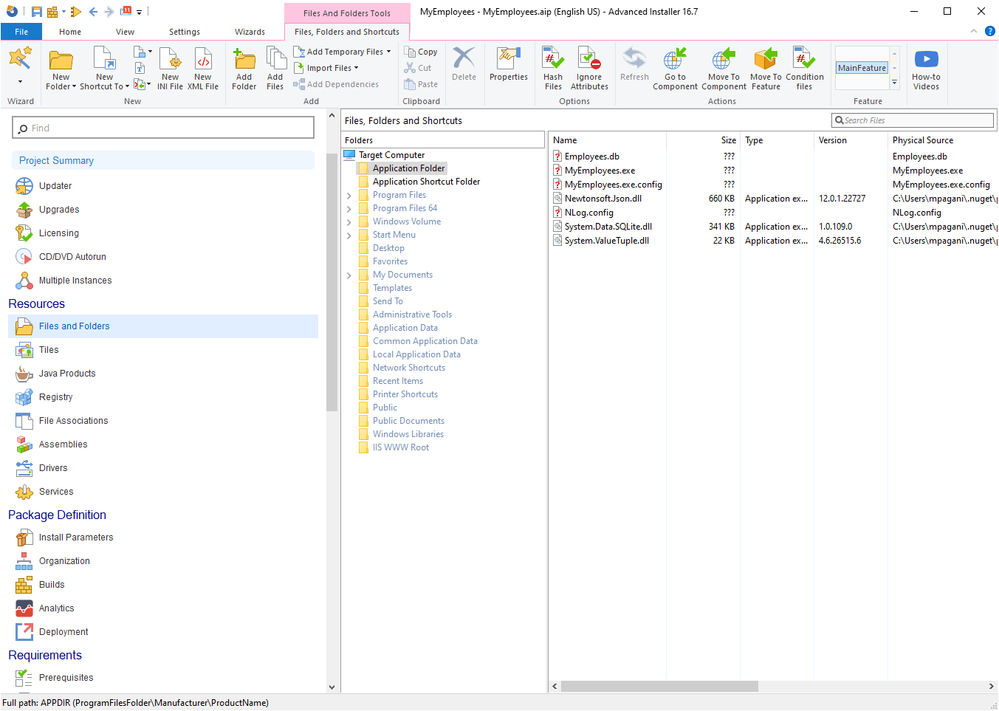Open the Registry page
This screenshot has height=711, width=999.
[55, 397]
